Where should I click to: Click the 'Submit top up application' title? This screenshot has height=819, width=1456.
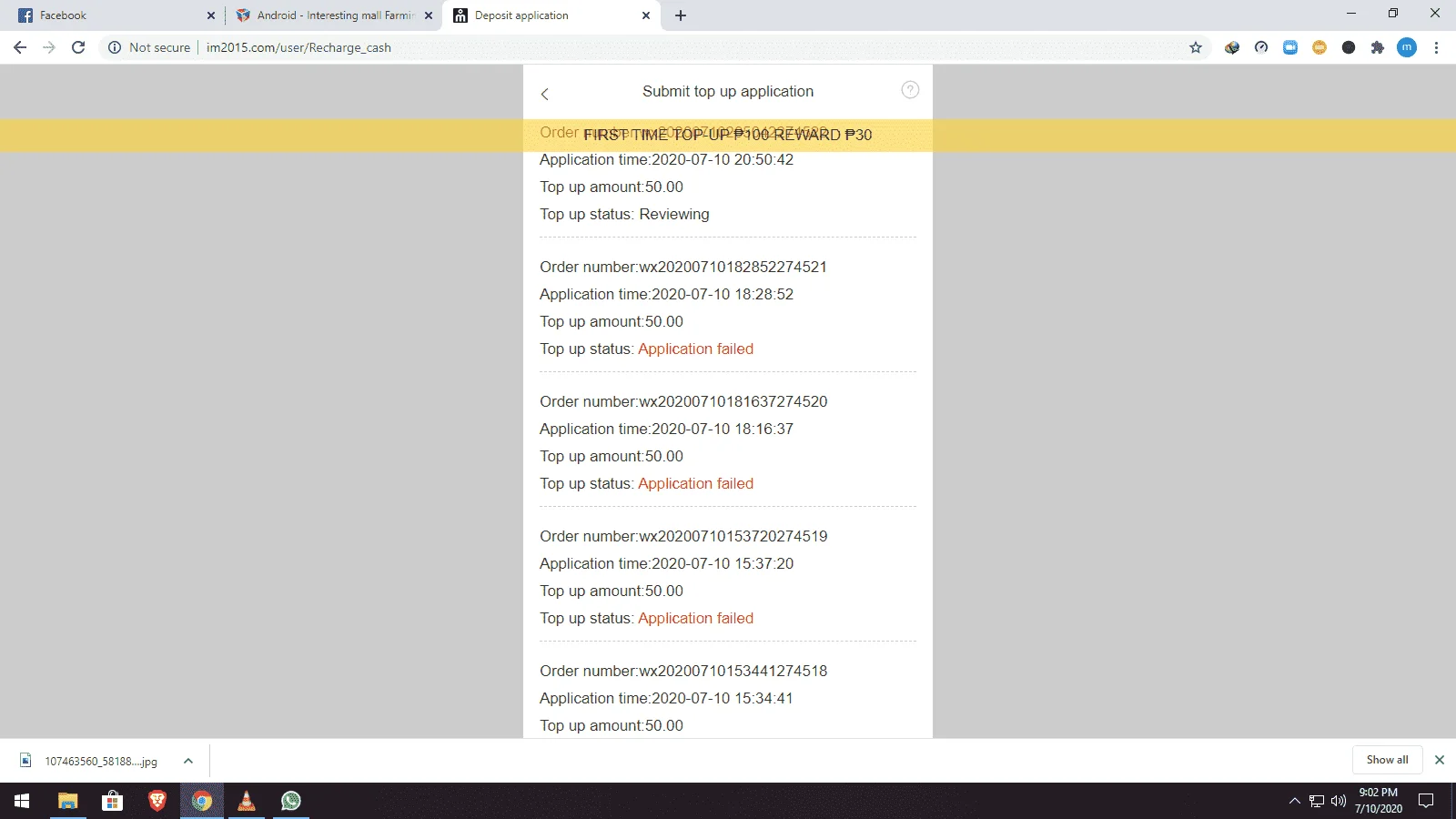pos(728,91)
